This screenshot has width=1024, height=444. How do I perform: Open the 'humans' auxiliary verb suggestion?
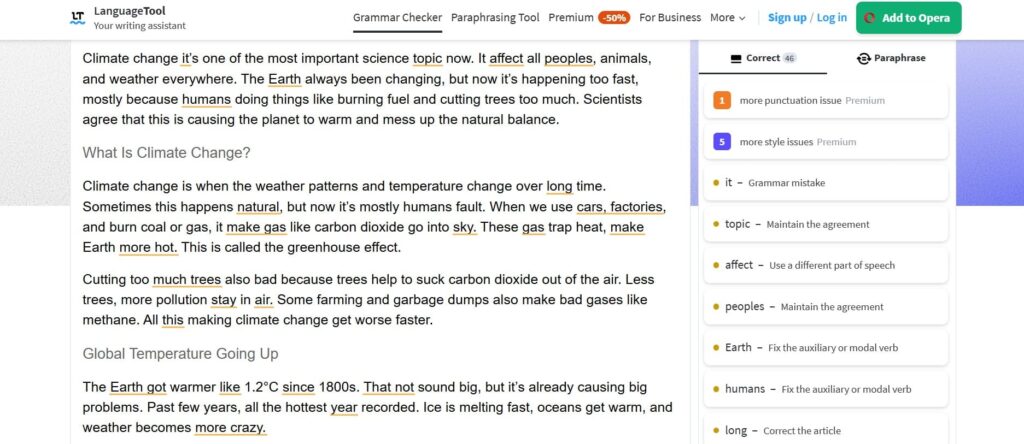[x=825, y=388]
